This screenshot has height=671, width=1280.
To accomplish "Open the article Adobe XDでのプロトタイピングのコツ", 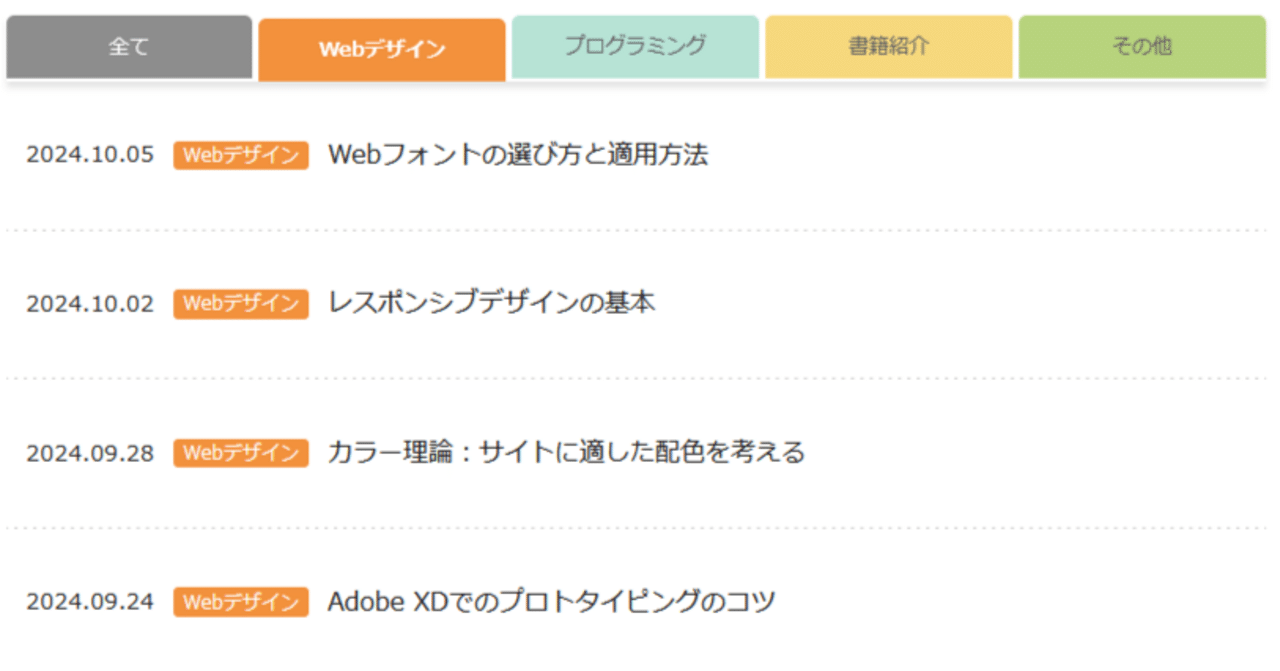I will tap(550, 601).
